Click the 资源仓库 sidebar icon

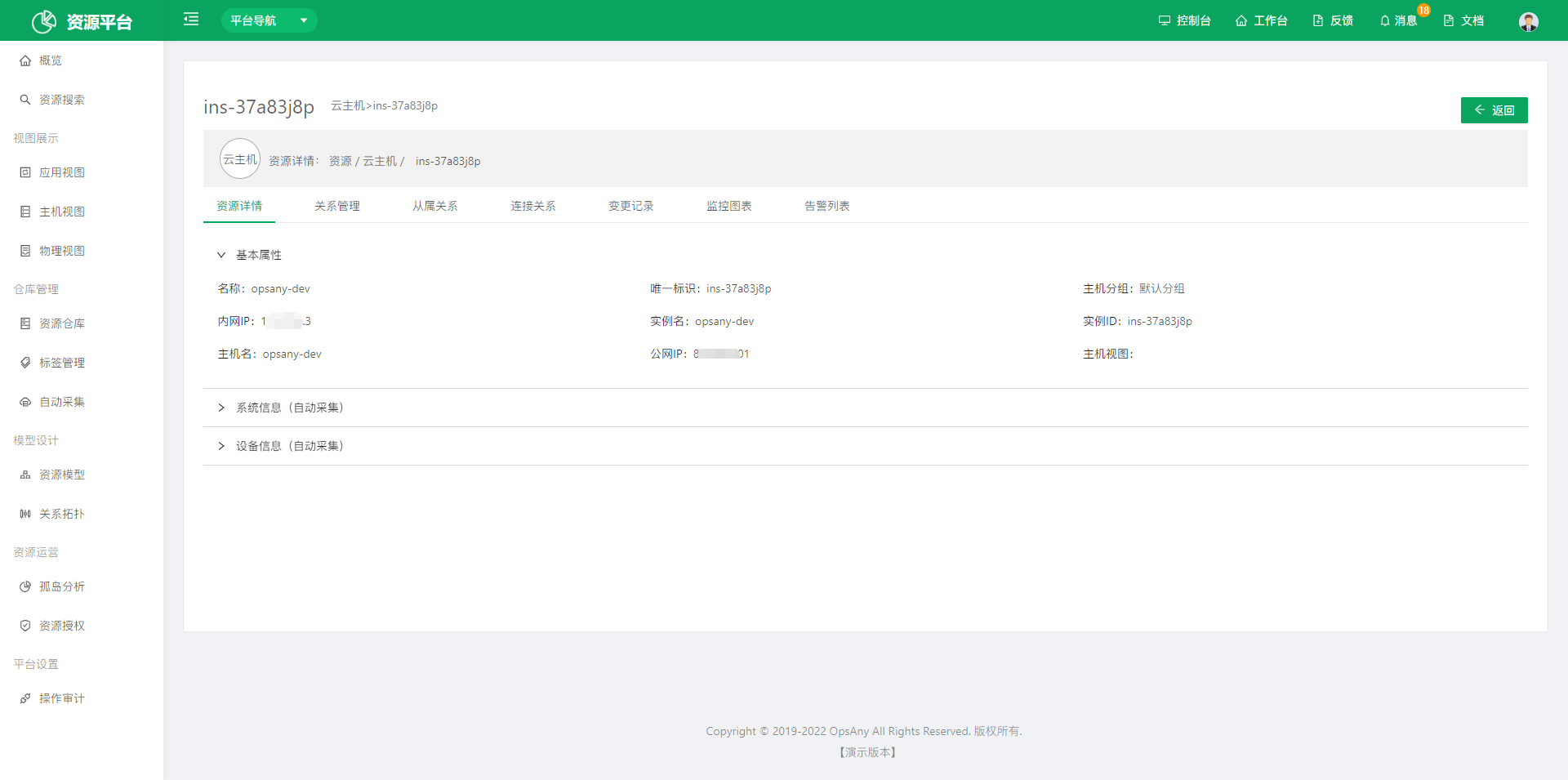pyautogui.click(x=25, y=323)
